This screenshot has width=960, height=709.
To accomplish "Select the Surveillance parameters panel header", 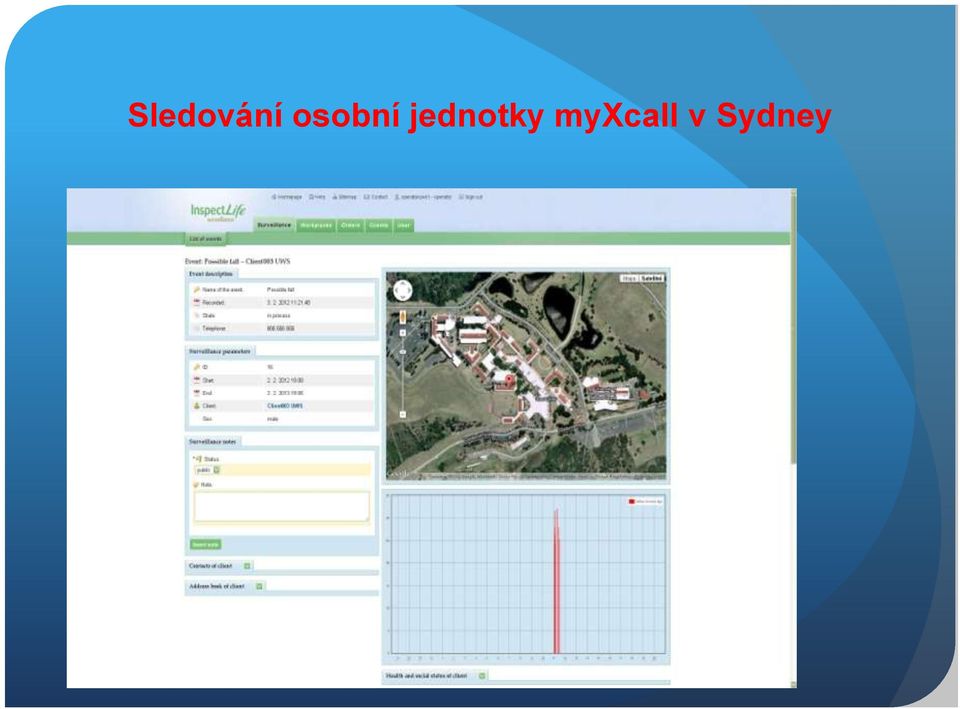I will [x=220, y=351].
